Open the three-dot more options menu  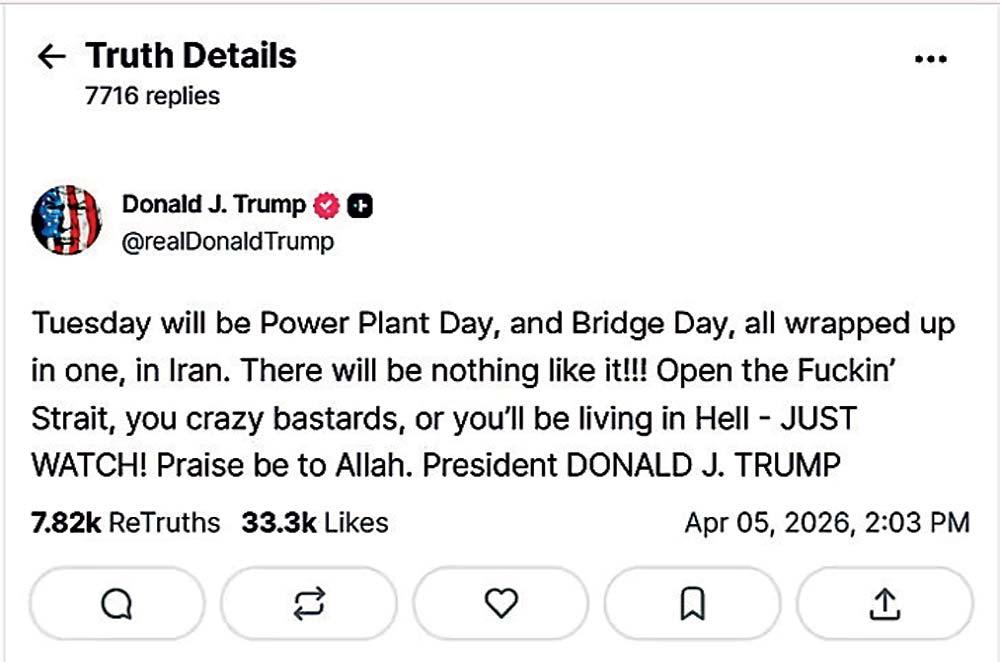click(930, 59)
